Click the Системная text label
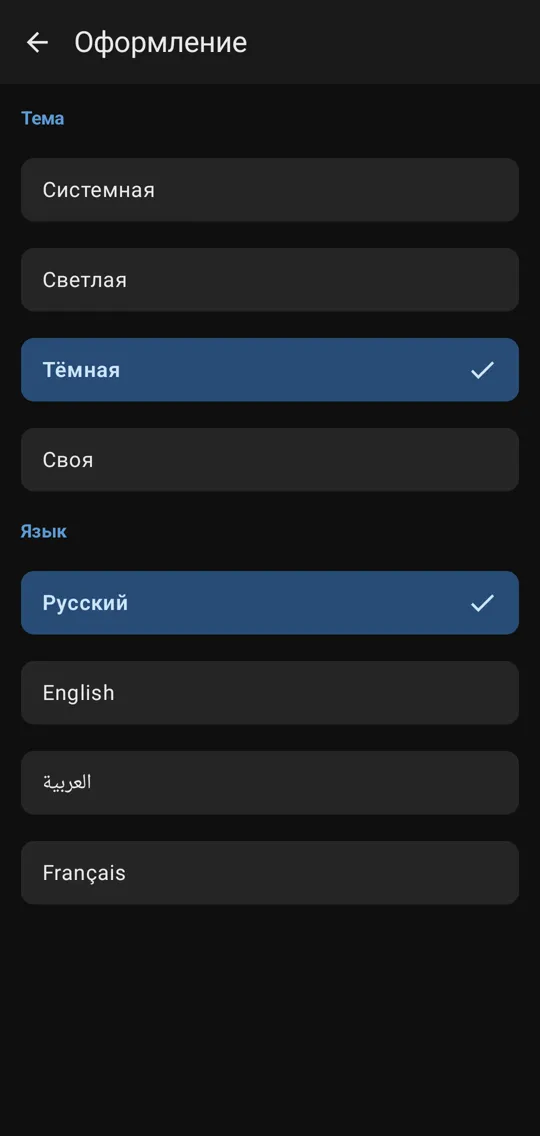The height and width of the screenshot is (1136, 540). (99, 190)
